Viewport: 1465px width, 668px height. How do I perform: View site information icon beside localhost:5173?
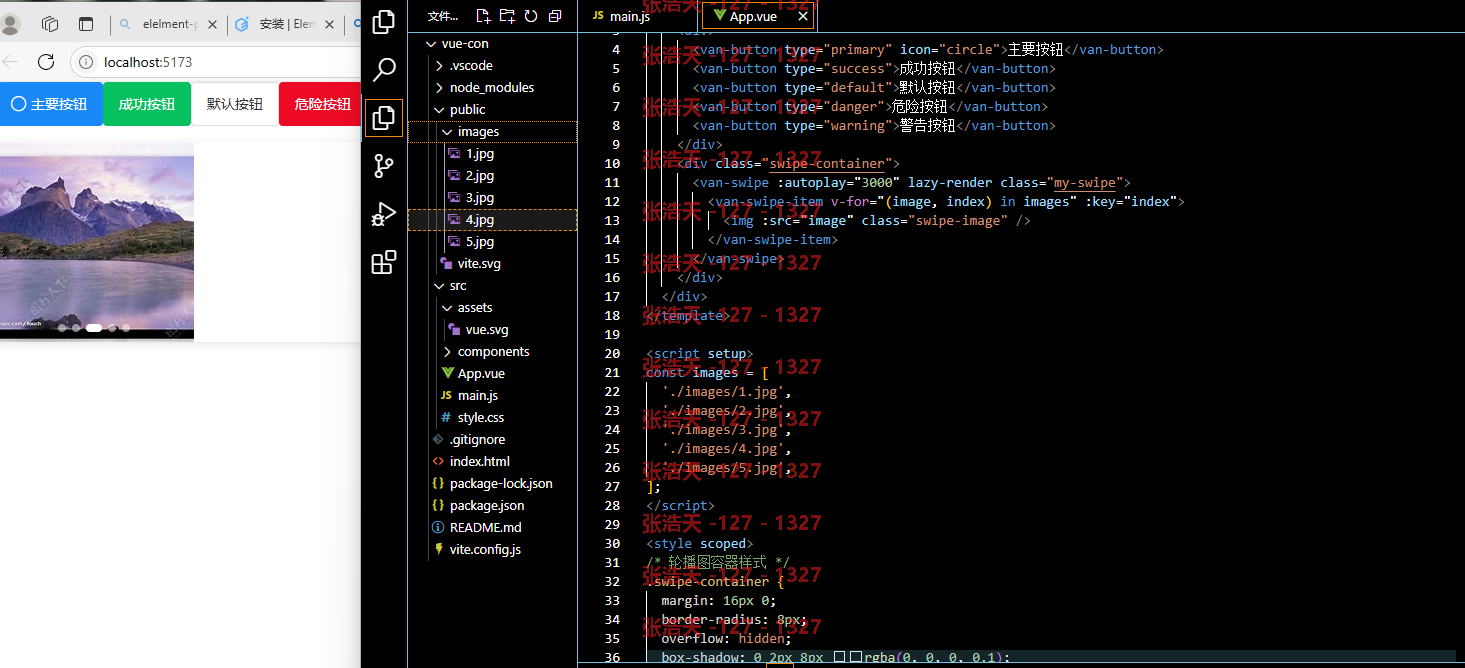(x=87, y=62)
